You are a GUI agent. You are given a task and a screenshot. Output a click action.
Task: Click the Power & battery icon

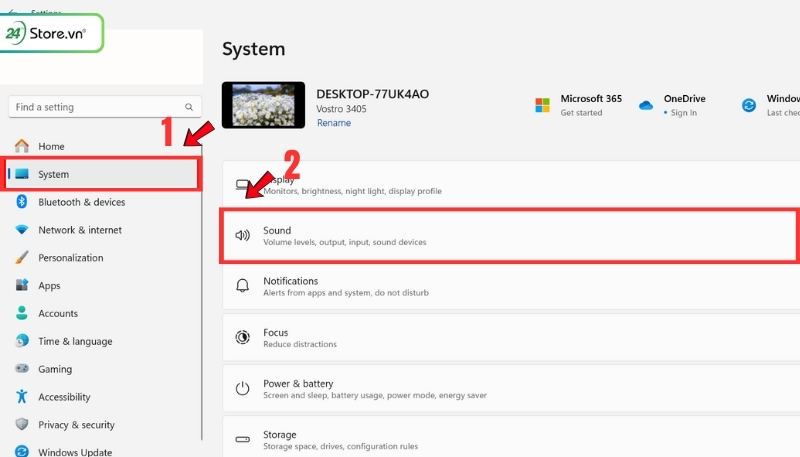click(x=242, y=388)
